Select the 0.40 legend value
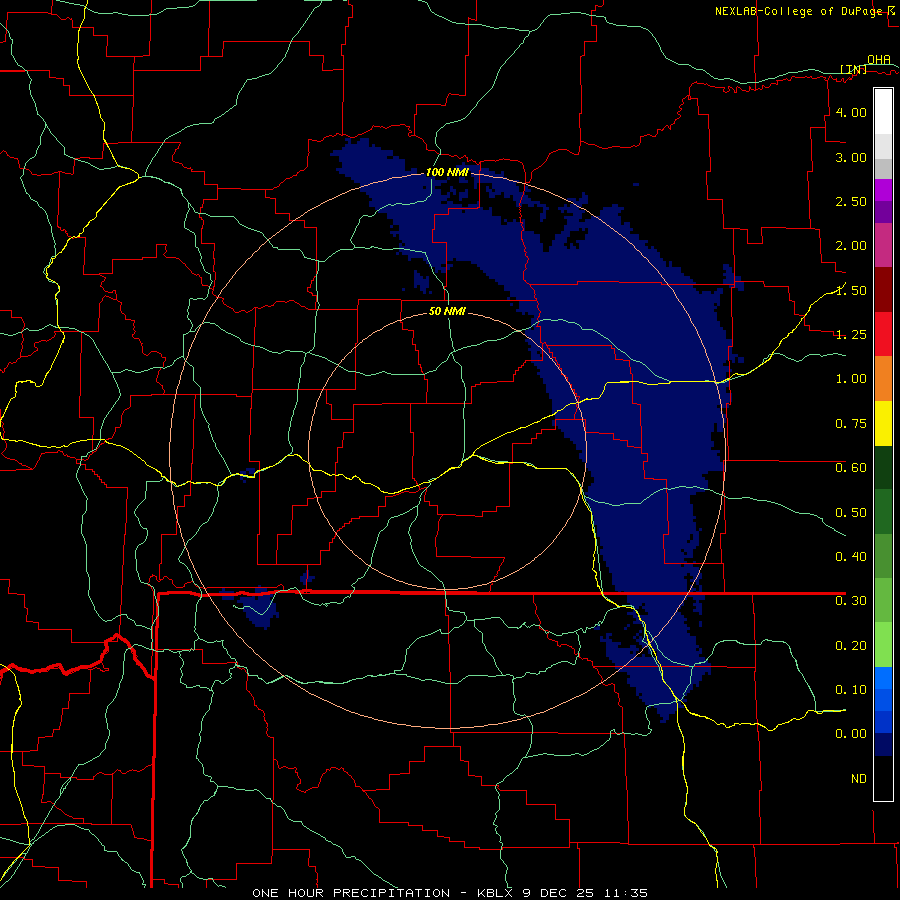The width and height of the screenshot is (900, 900). pyautogui.click(x=851, y=557)
